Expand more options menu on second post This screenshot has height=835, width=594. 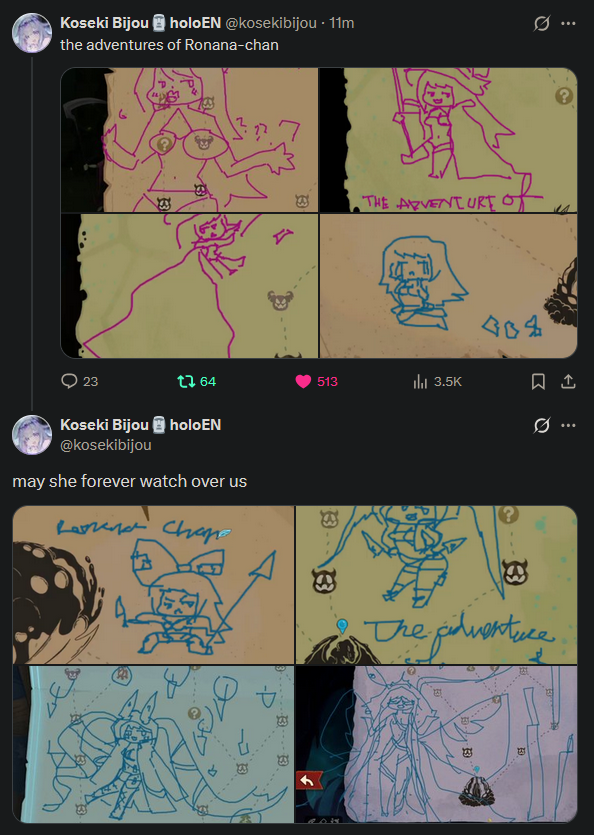(x=568, y=425)
